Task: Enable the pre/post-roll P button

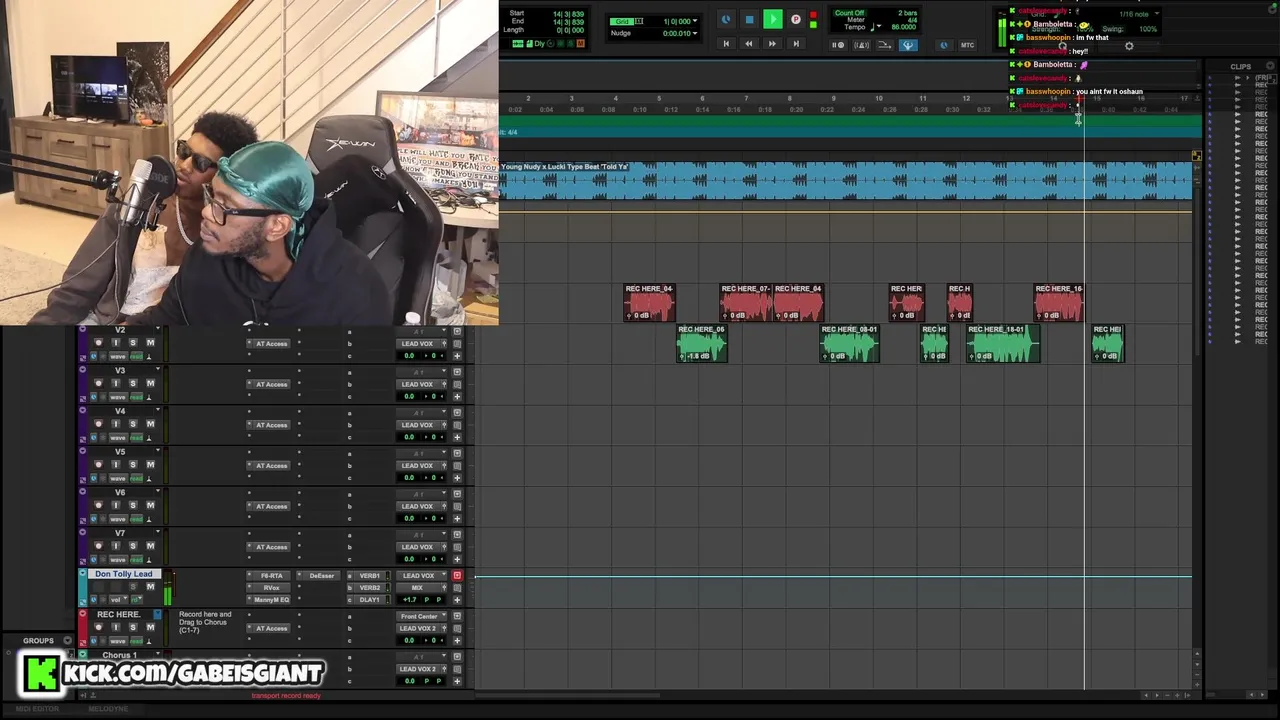Action: [796, 19]
